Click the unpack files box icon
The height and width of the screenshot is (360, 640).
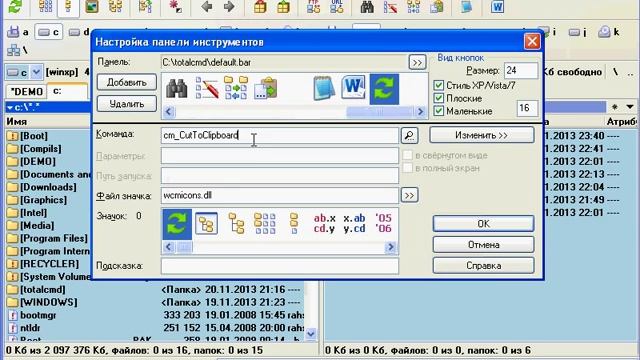[283, 7]
